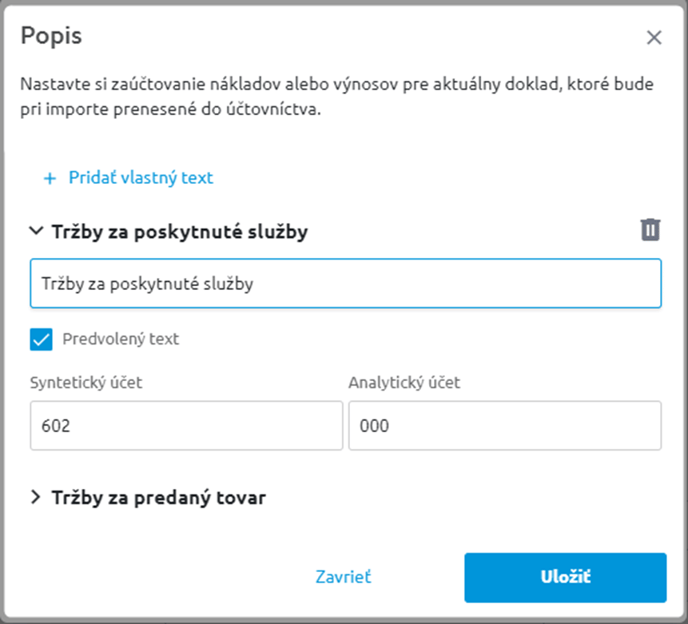Image resolution: width=688 pixels, height=624 pixels.
Task: Click the Zavrieť button
Action: point(343,577)
